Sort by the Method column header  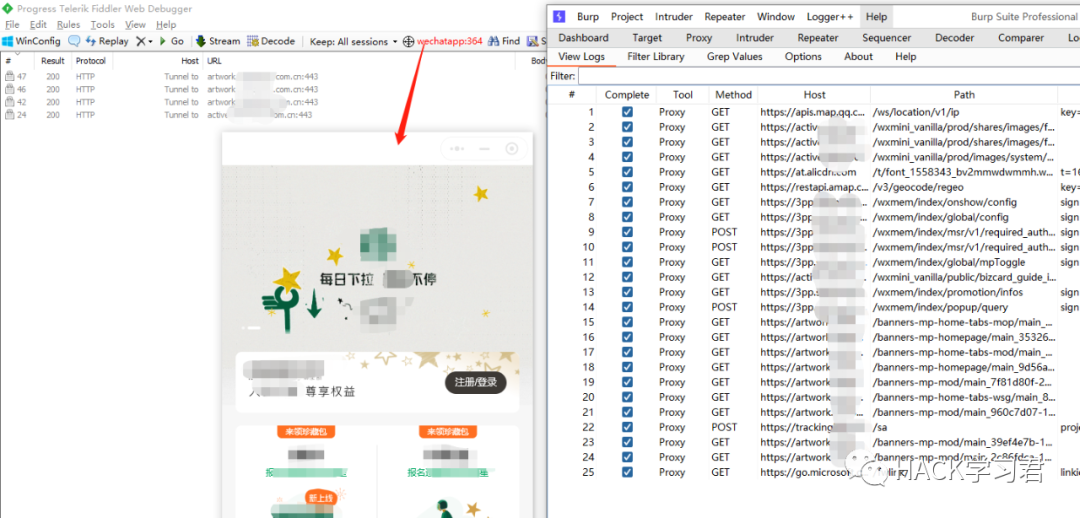[x=732, y=95]
